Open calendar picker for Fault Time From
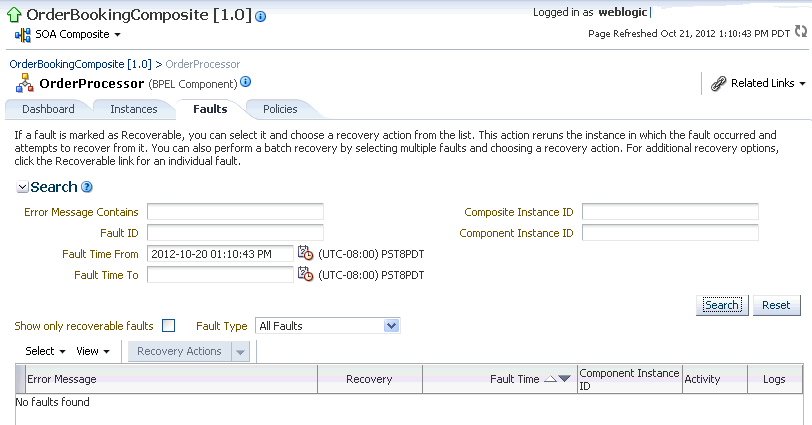This screenshot has height=425, width=812. coord(305,253)
